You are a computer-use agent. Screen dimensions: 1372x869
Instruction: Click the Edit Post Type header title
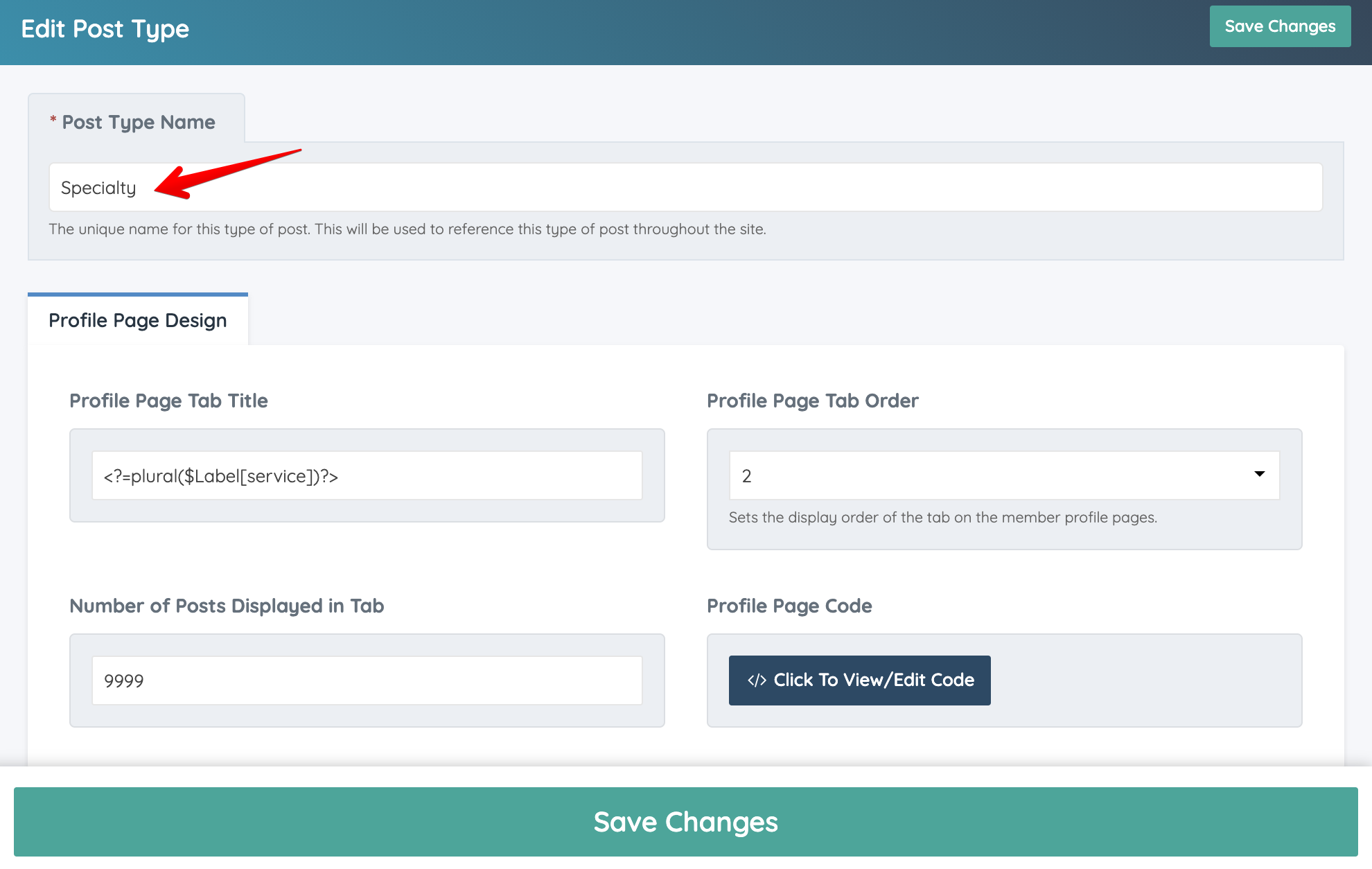click(x=105, y=29)
